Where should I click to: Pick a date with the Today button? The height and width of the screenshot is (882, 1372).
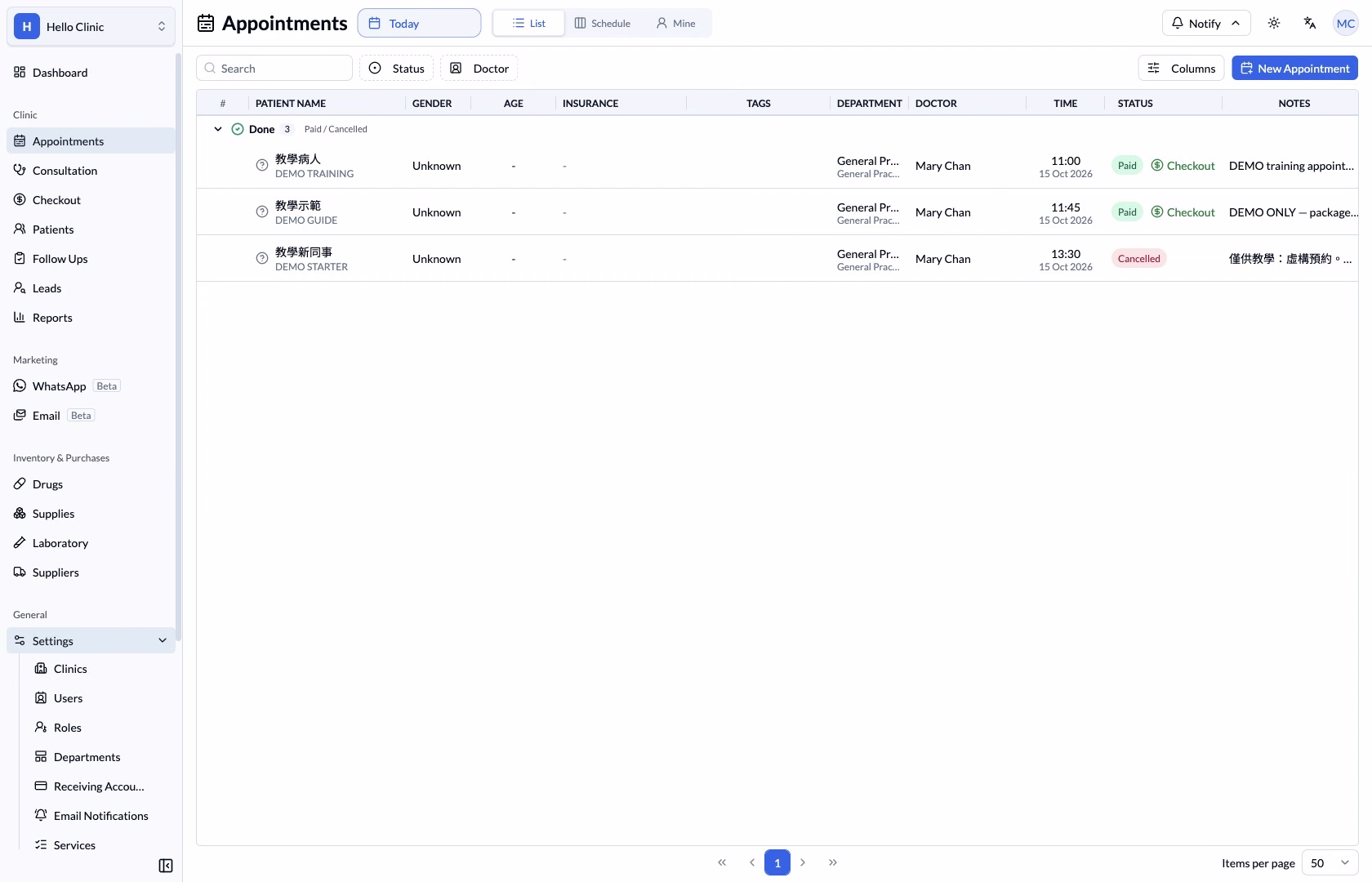[x=419, y=23]
